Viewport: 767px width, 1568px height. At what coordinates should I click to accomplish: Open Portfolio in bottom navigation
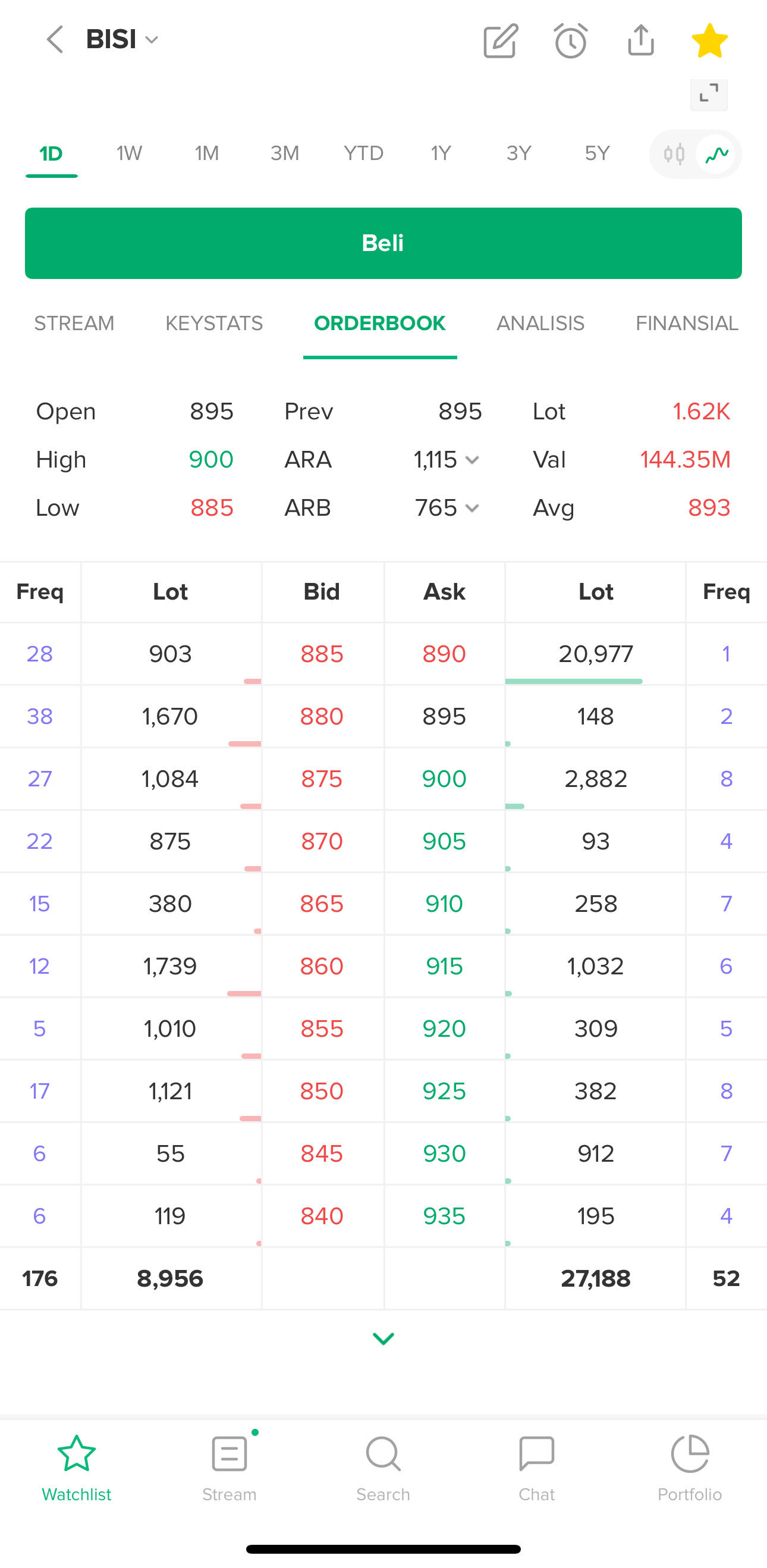(x=689, y=1467)
